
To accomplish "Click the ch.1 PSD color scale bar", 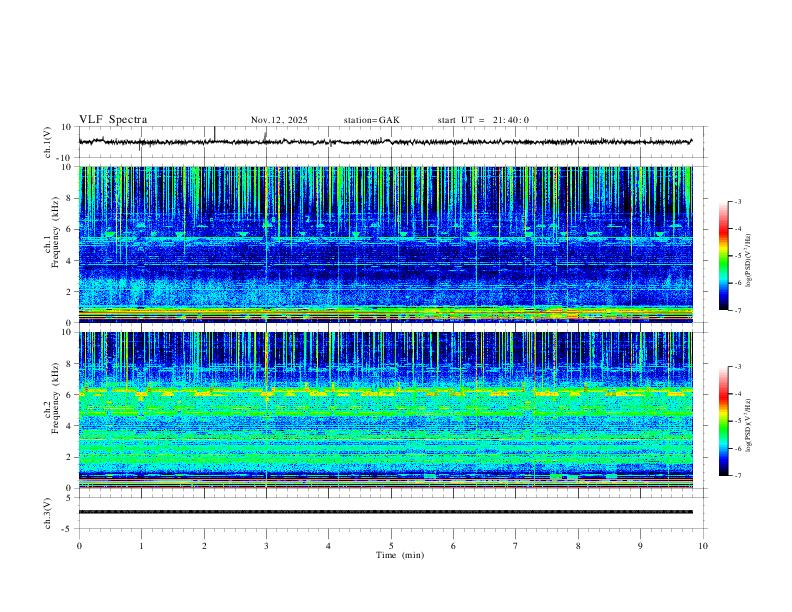I will (x=723, y=256).
